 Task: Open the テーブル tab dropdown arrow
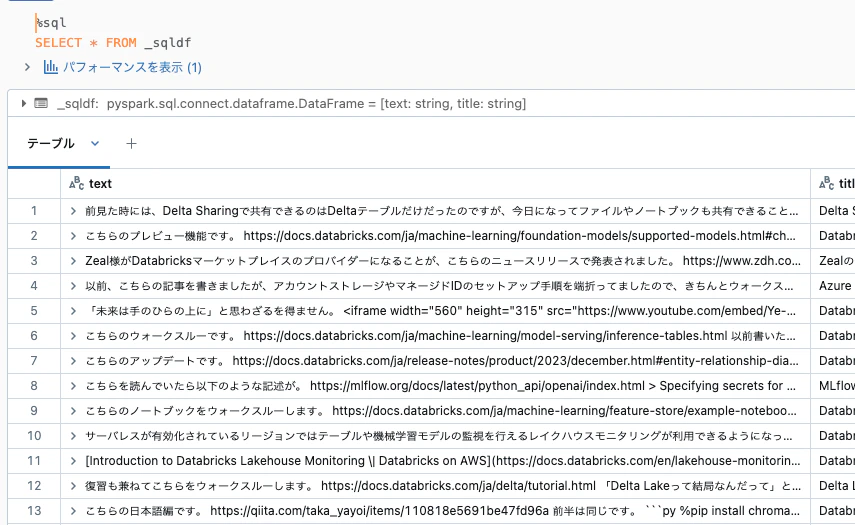coord(95,143)
